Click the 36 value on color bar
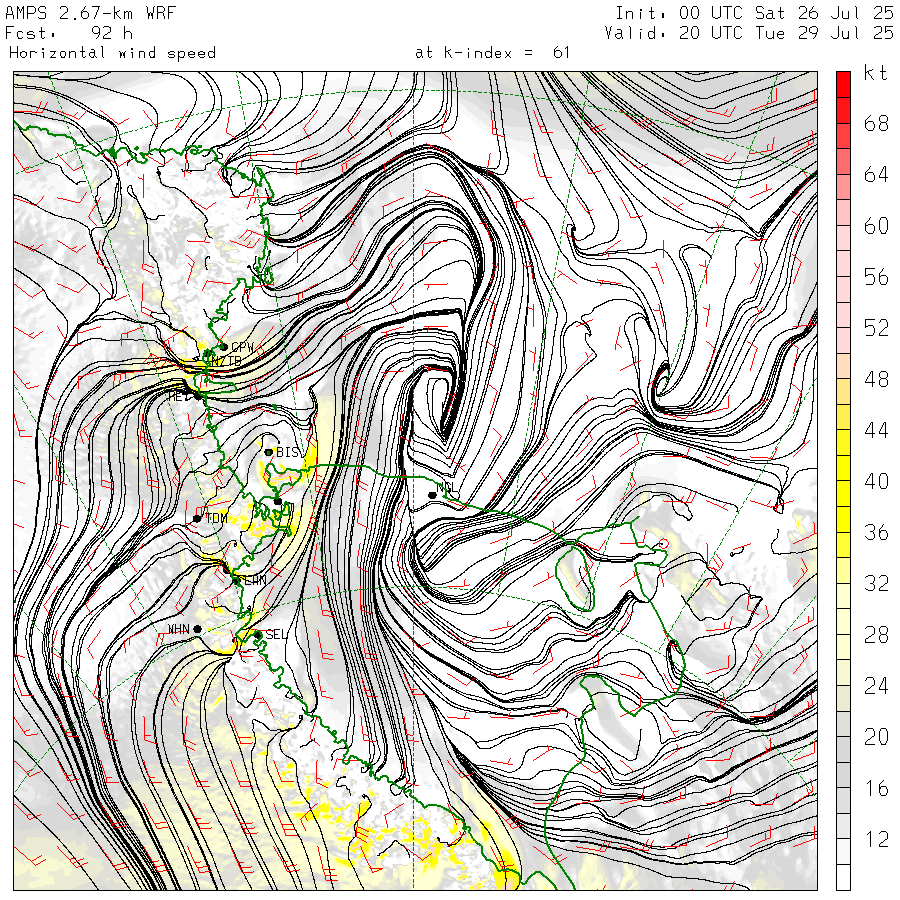Screen dimensions: 900x900 click(x=876, y=533)
